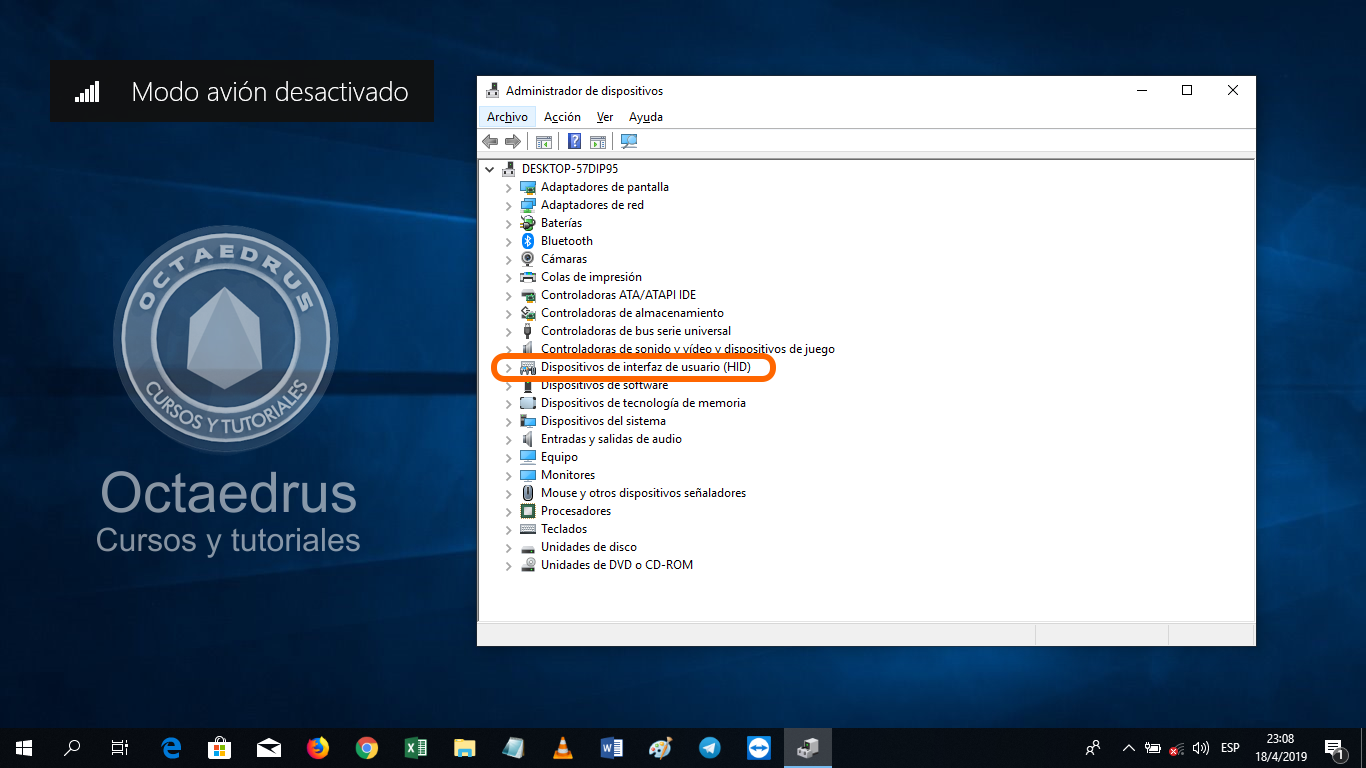
Task: Open Paint from the taskbar
Action: pos(661,748)
